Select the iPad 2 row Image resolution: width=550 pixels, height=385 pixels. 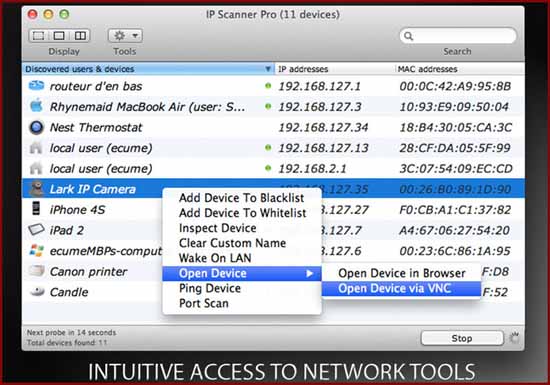[273, 230]
